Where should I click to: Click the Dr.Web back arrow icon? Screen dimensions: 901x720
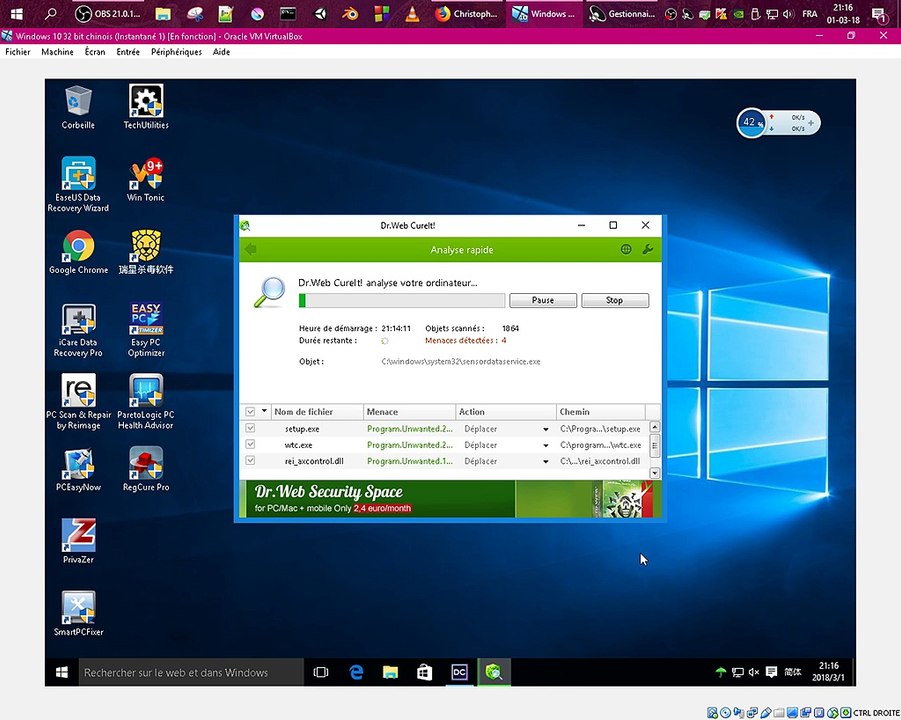coord(251,249)
